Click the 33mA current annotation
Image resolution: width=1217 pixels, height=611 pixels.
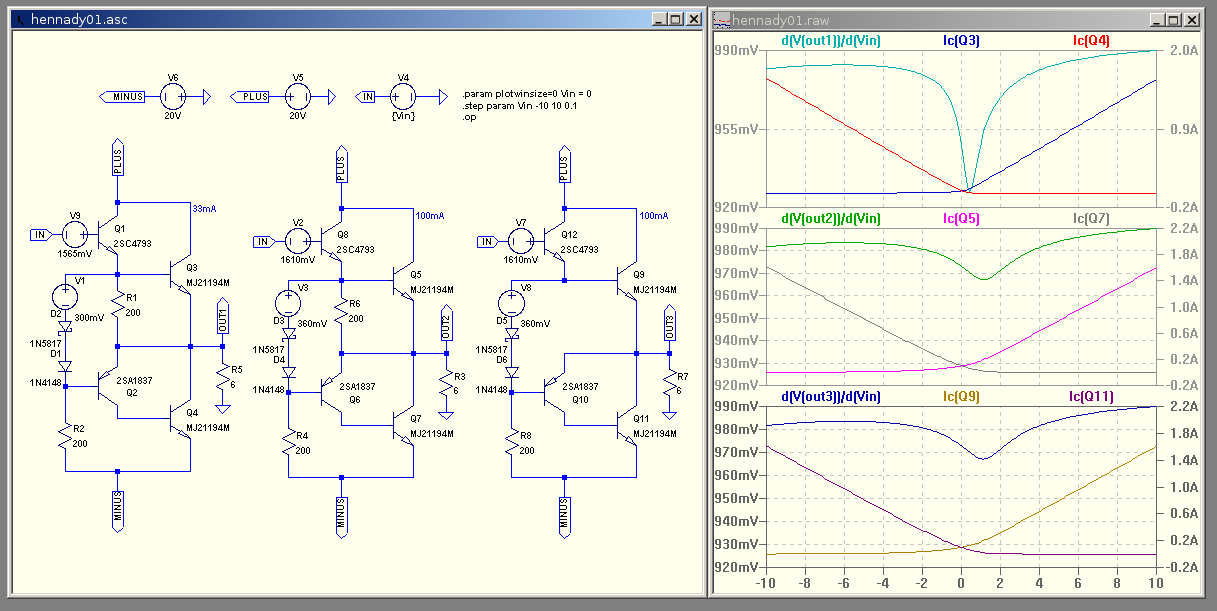(204, 209)
